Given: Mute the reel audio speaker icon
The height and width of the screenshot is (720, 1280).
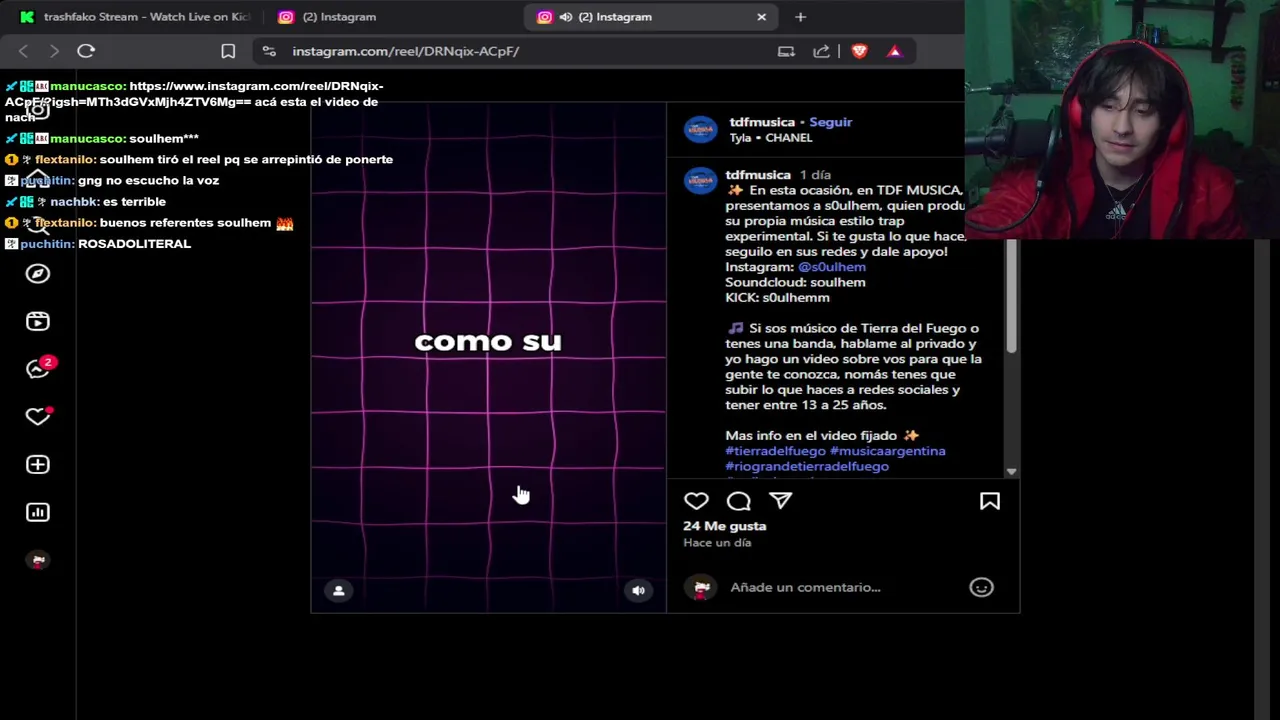Looking at the screenshot, I should click(638, 591).
